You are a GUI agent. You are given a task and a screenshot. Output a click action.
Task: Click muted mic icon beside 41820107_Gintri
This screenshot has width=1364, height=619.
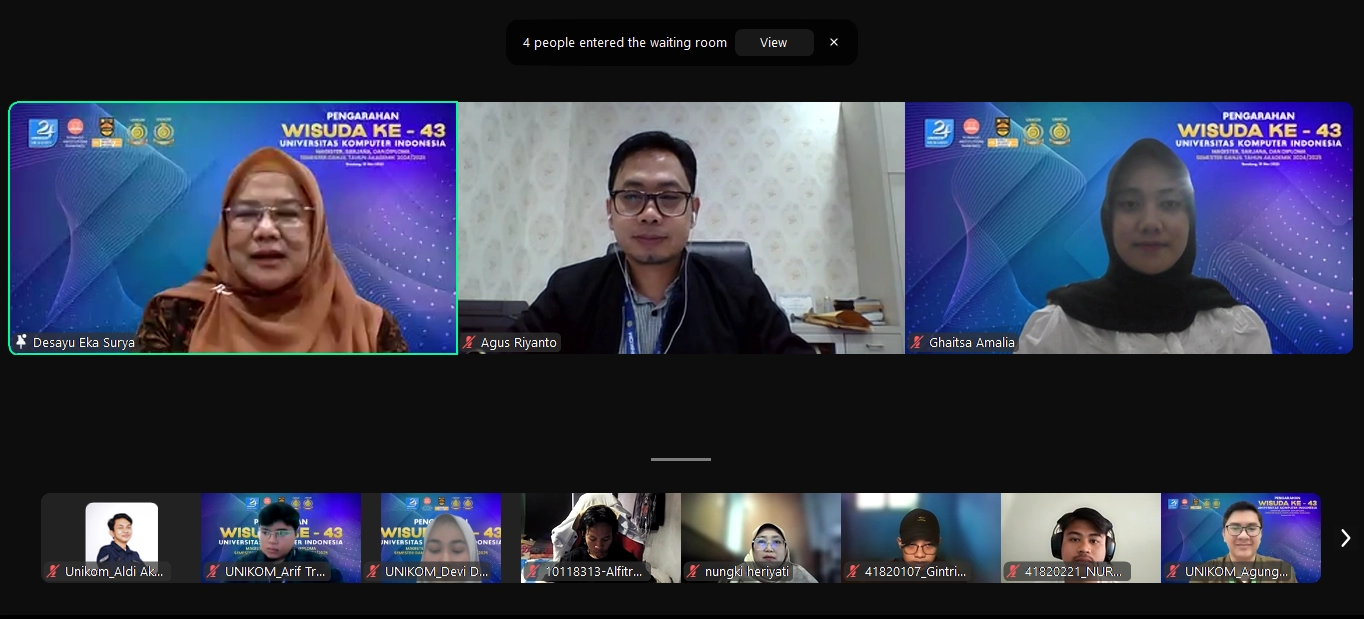pyautogui.click(x=853, y=572)
